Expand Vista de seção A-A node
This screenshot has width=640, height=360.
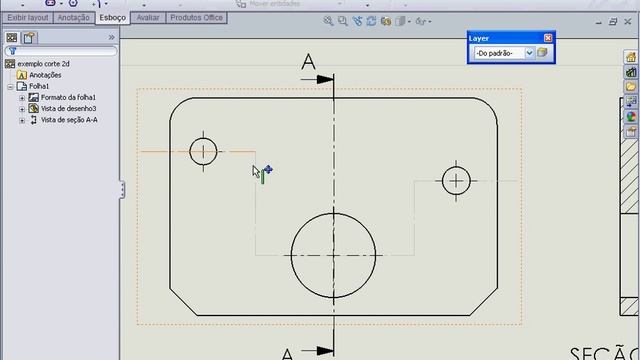click(22, 120)
